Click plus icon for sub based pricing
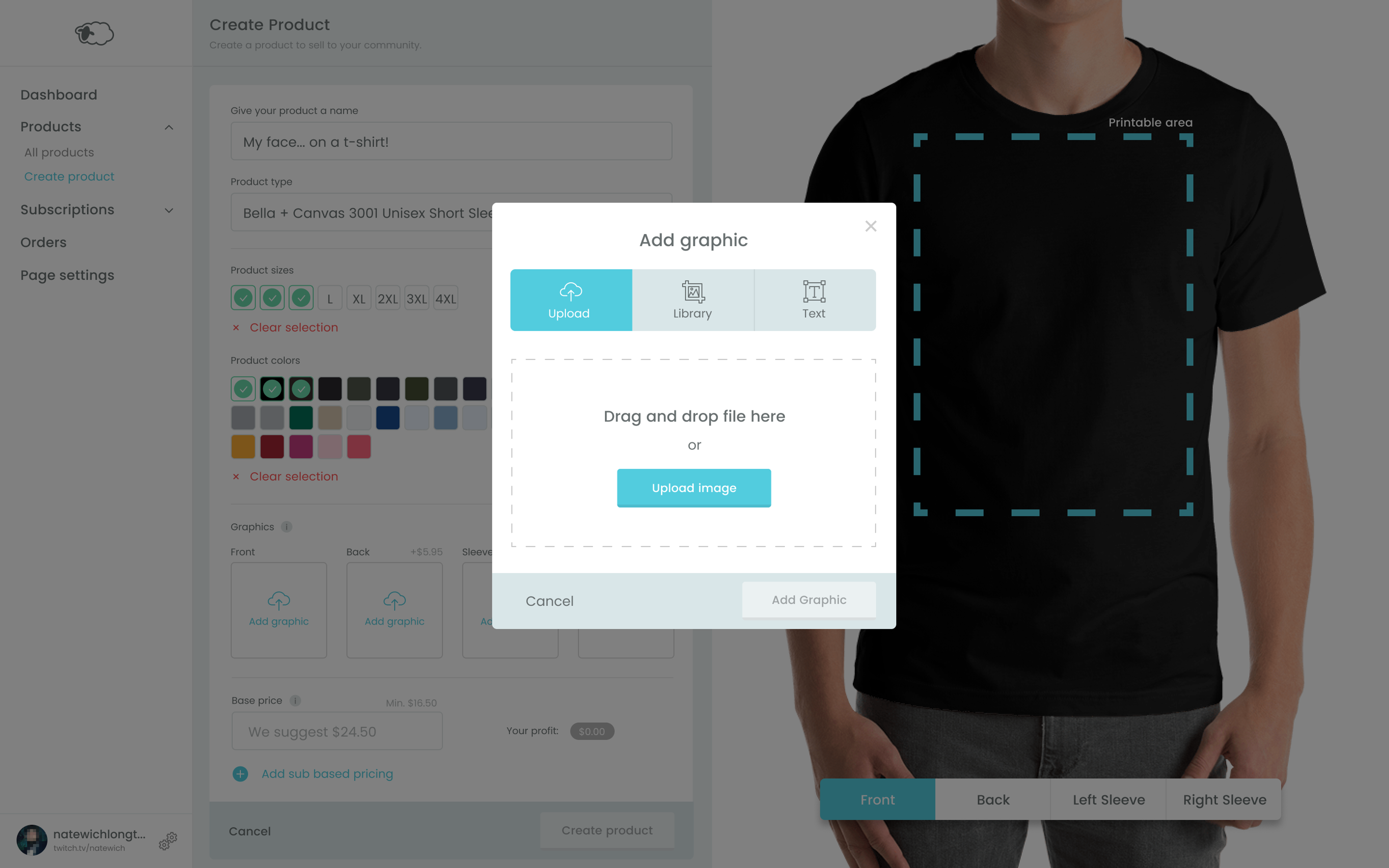1389x868 pixels. (x=241, y=774)
